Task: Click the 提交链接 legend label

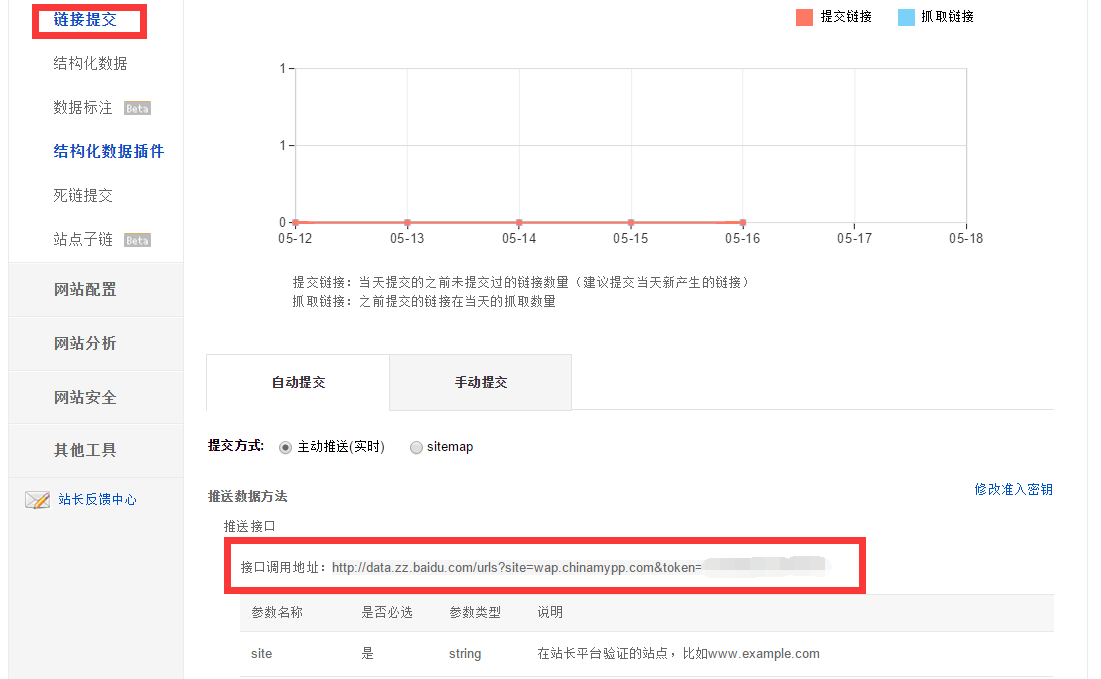Action: [846, 17]
